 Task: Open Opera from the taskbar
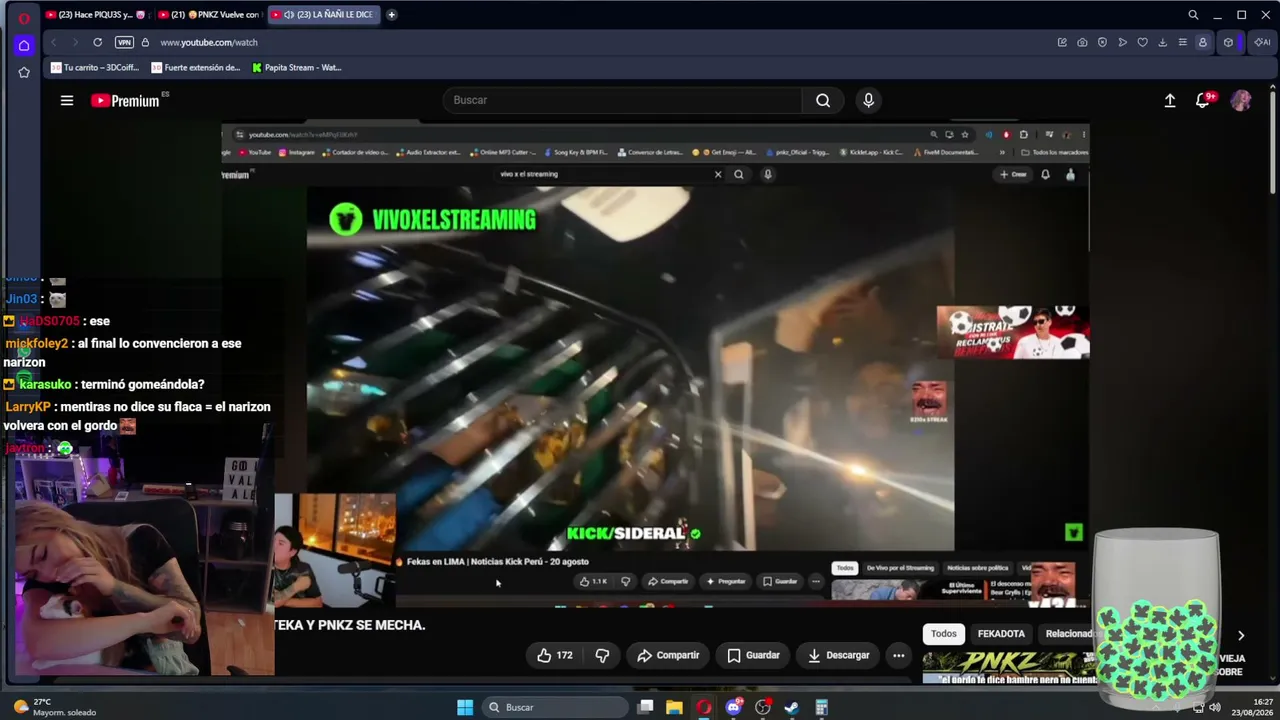click(704, 707)
